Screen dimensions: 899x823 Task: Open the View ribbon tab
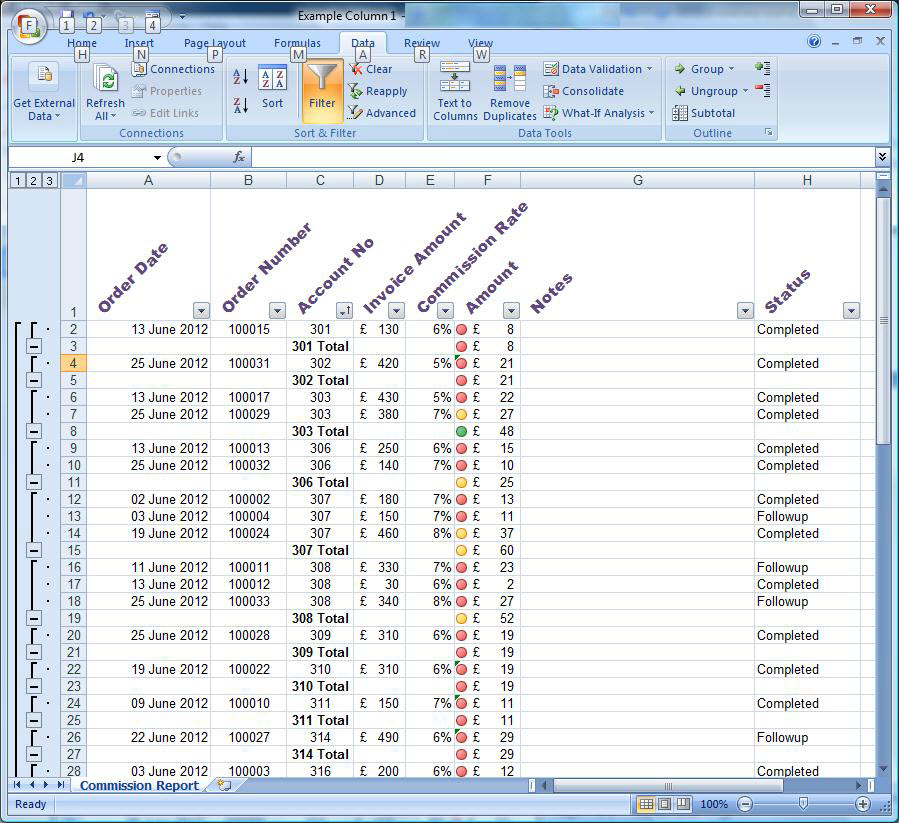(480, 43)
